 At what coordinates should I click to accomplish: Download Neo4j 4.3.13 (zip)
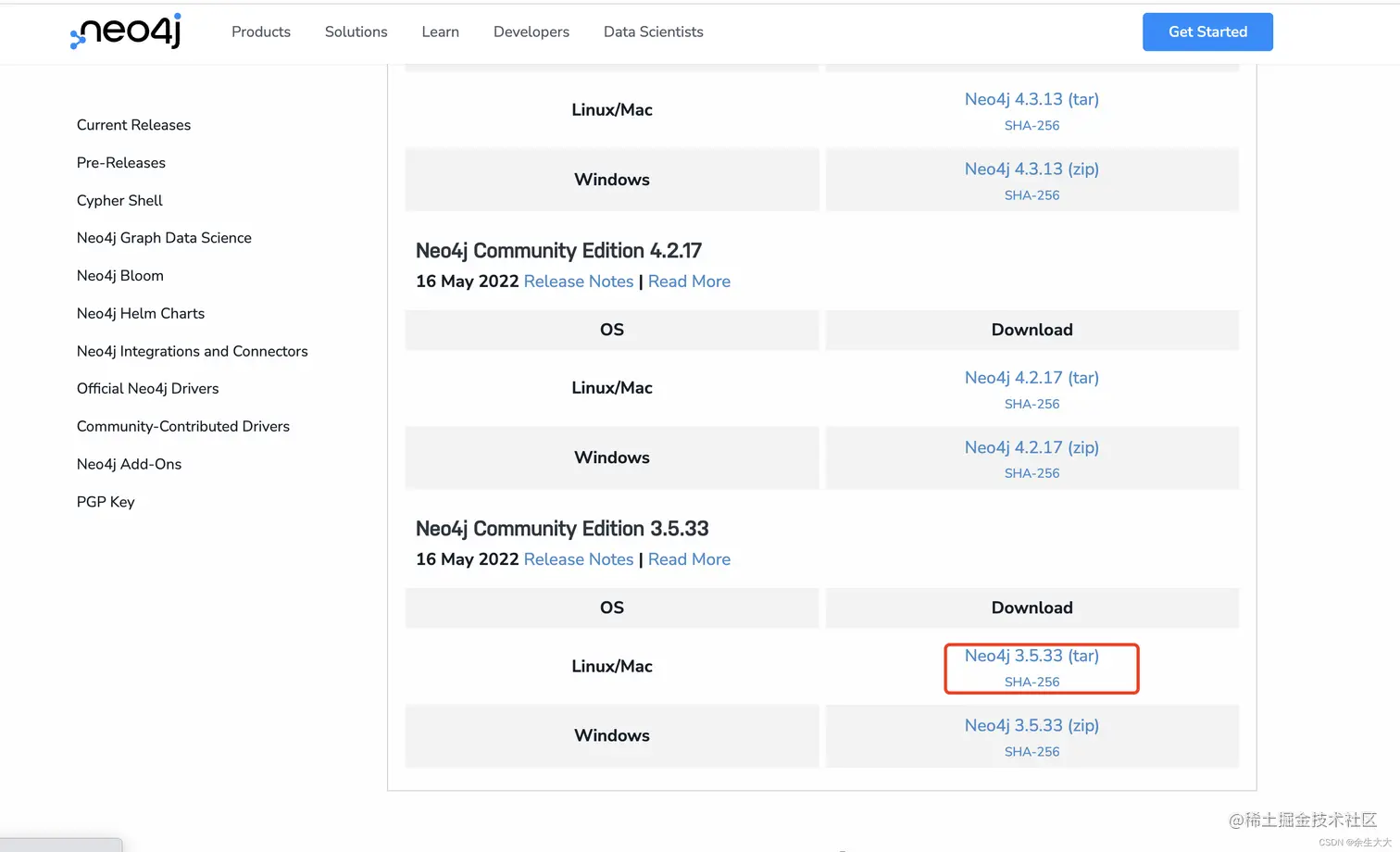(1031, 169)
